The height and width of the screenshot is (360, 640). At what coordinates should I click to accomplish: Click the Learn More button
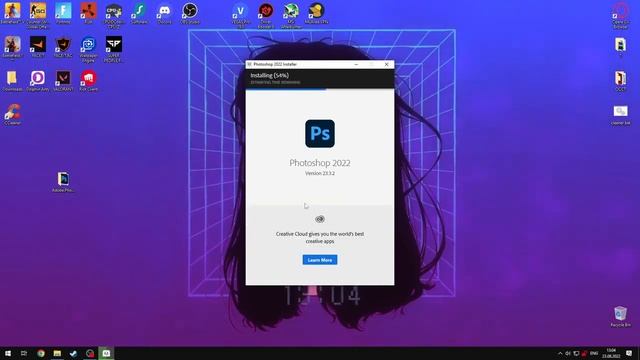coord(320,260)
